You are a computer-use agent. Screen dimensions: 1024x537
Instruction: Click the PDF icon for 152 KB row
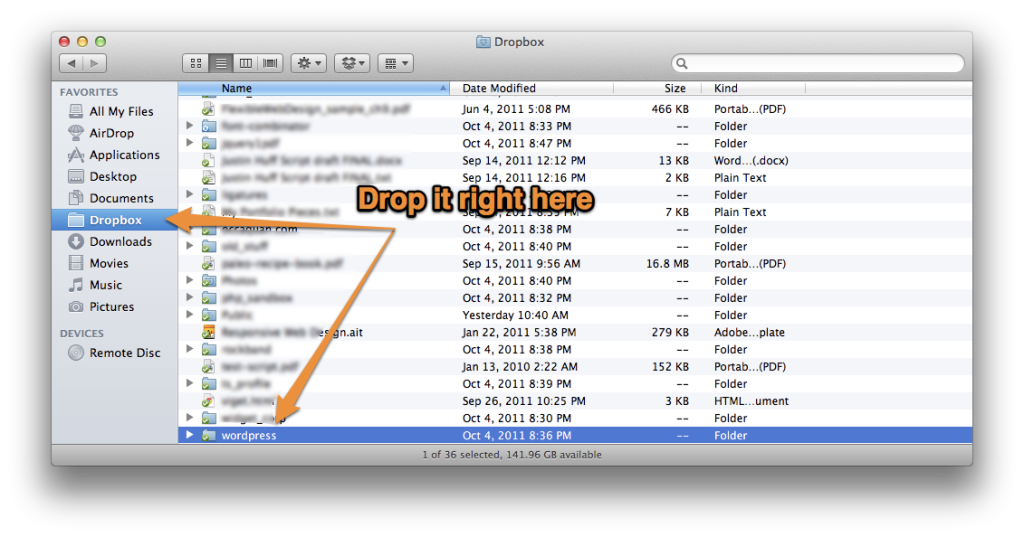pyautogui.click(x=209, y=367)
